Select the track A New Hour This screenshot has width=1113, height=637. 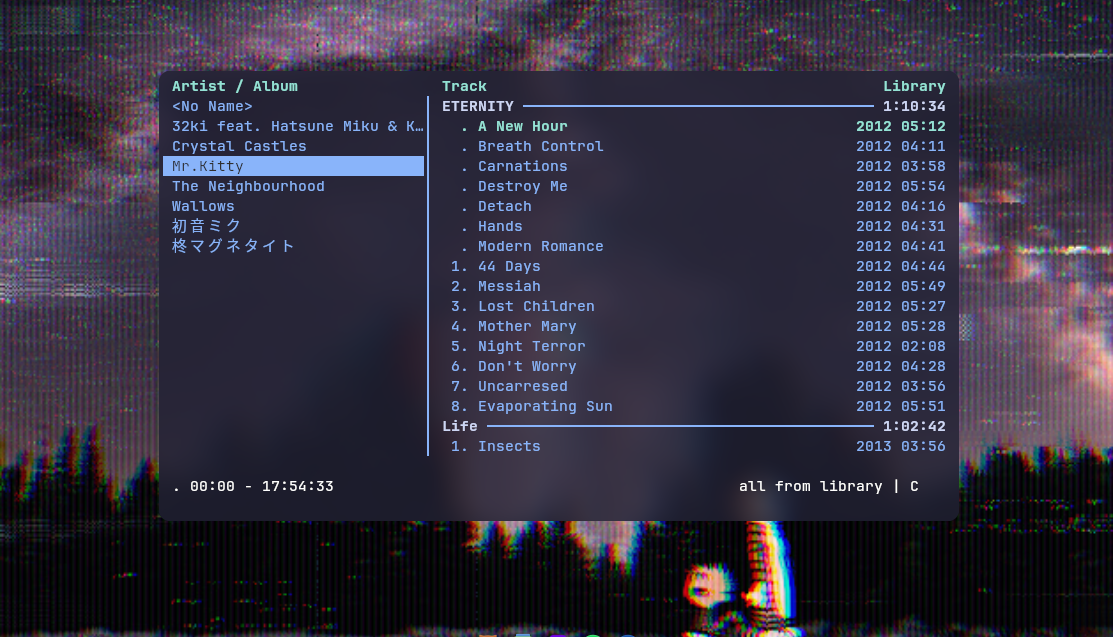coord(522,126)
